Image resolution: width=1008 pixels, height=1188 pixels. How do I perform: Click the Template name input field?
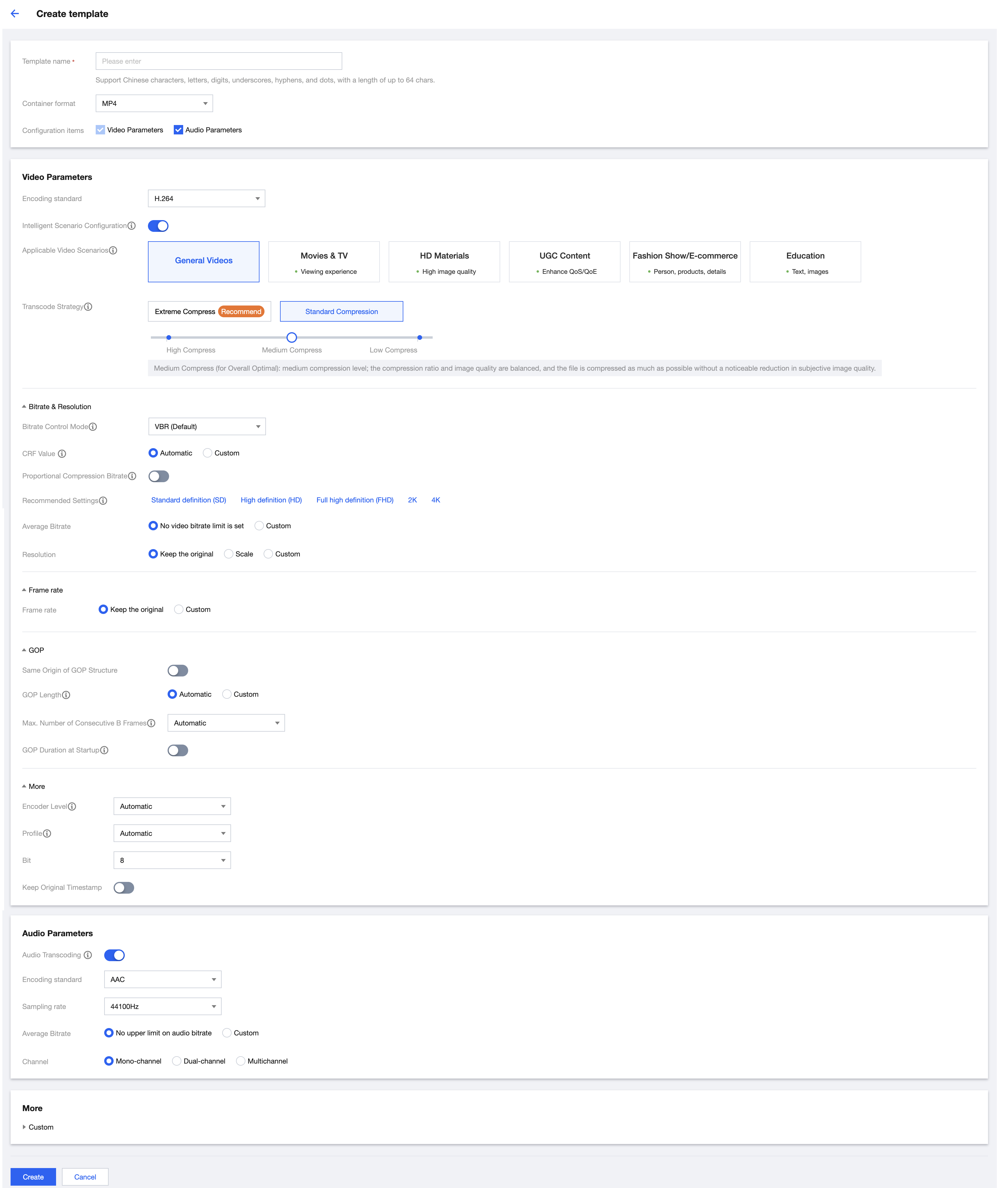click(x=218, y=61)
